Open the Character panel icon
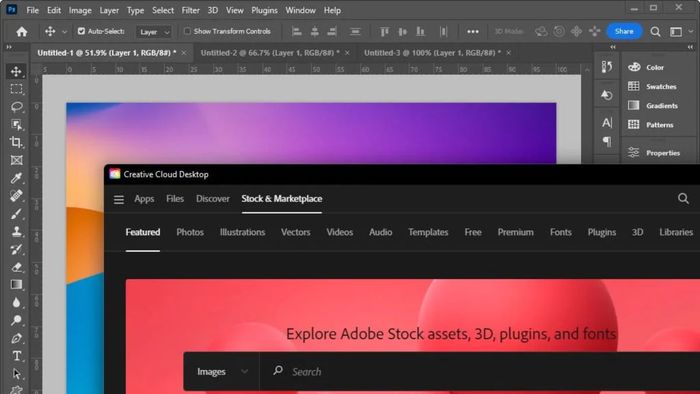 coord(607,122)
